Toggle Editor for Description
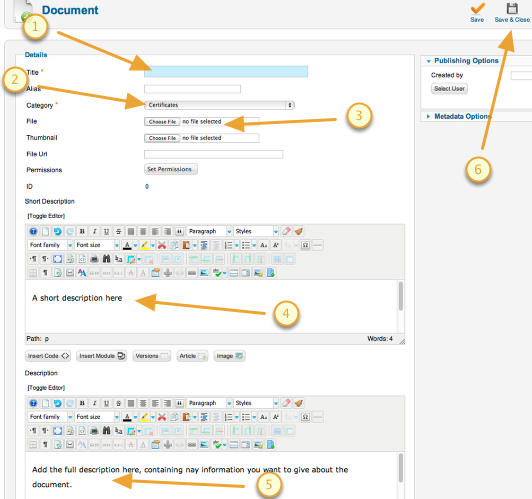 [46, 387]
